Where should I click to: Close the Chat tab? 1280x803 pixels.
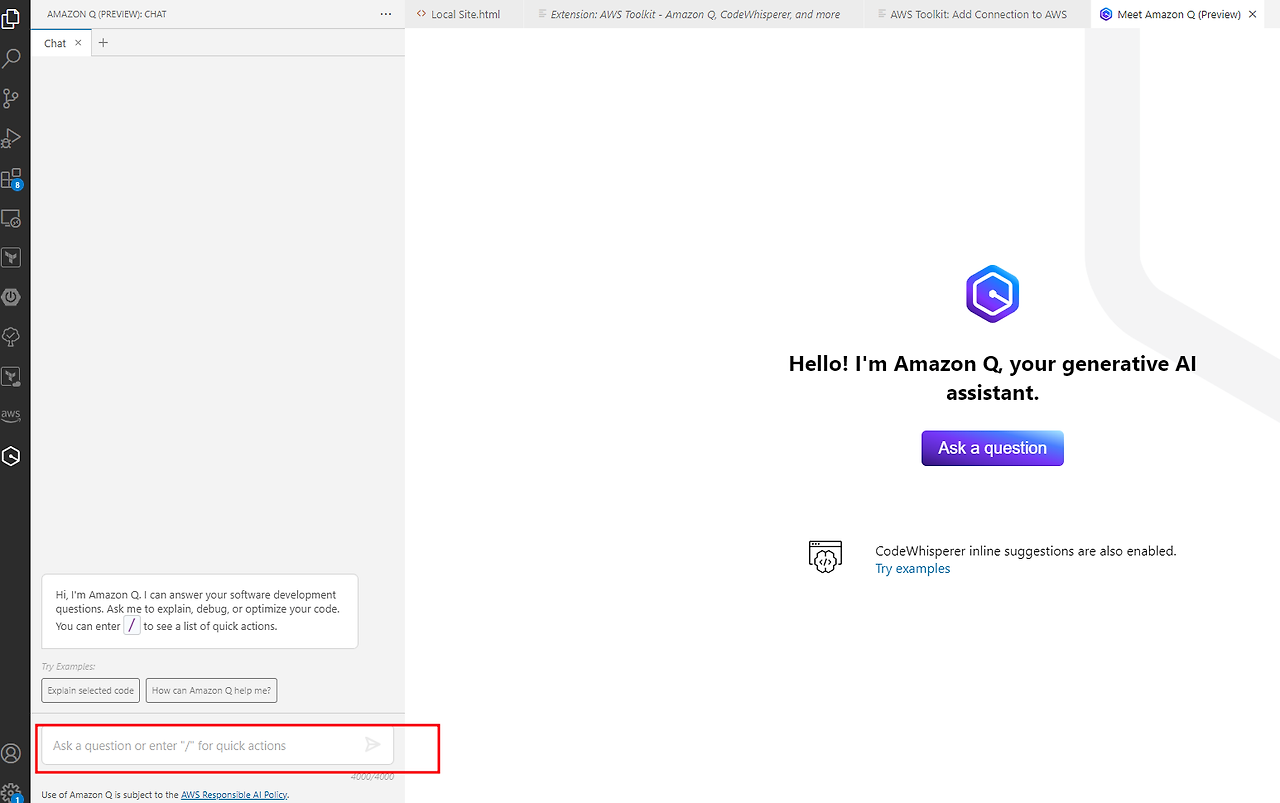[78, 43]
